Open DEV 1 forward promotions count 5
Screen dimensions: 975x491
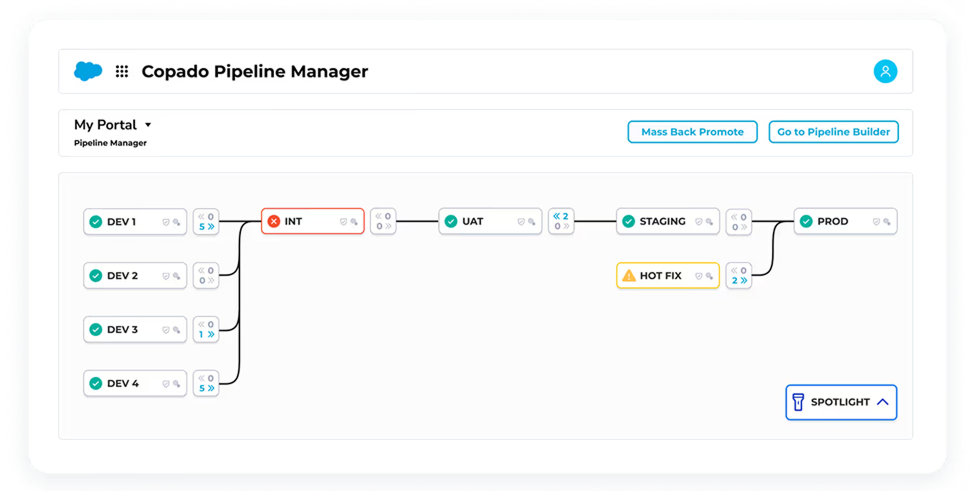tap(206, 227)
